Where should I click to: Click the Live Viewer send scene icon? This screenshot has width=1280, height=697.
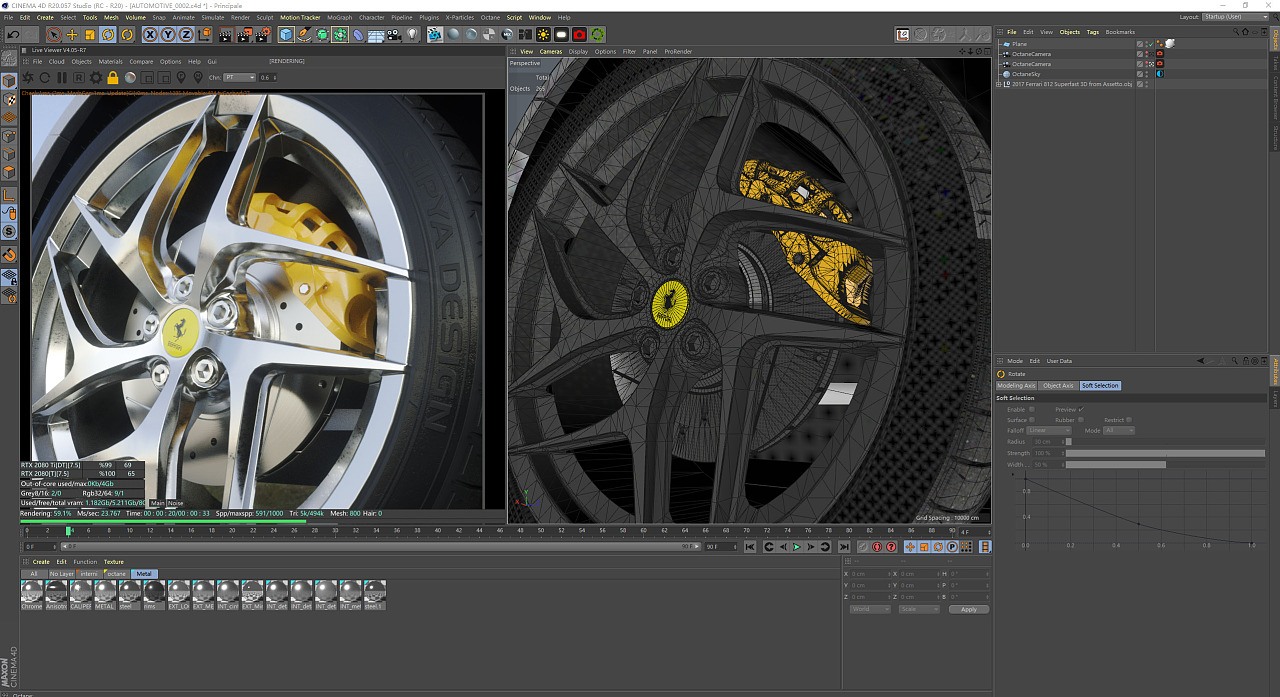point(28,77)
